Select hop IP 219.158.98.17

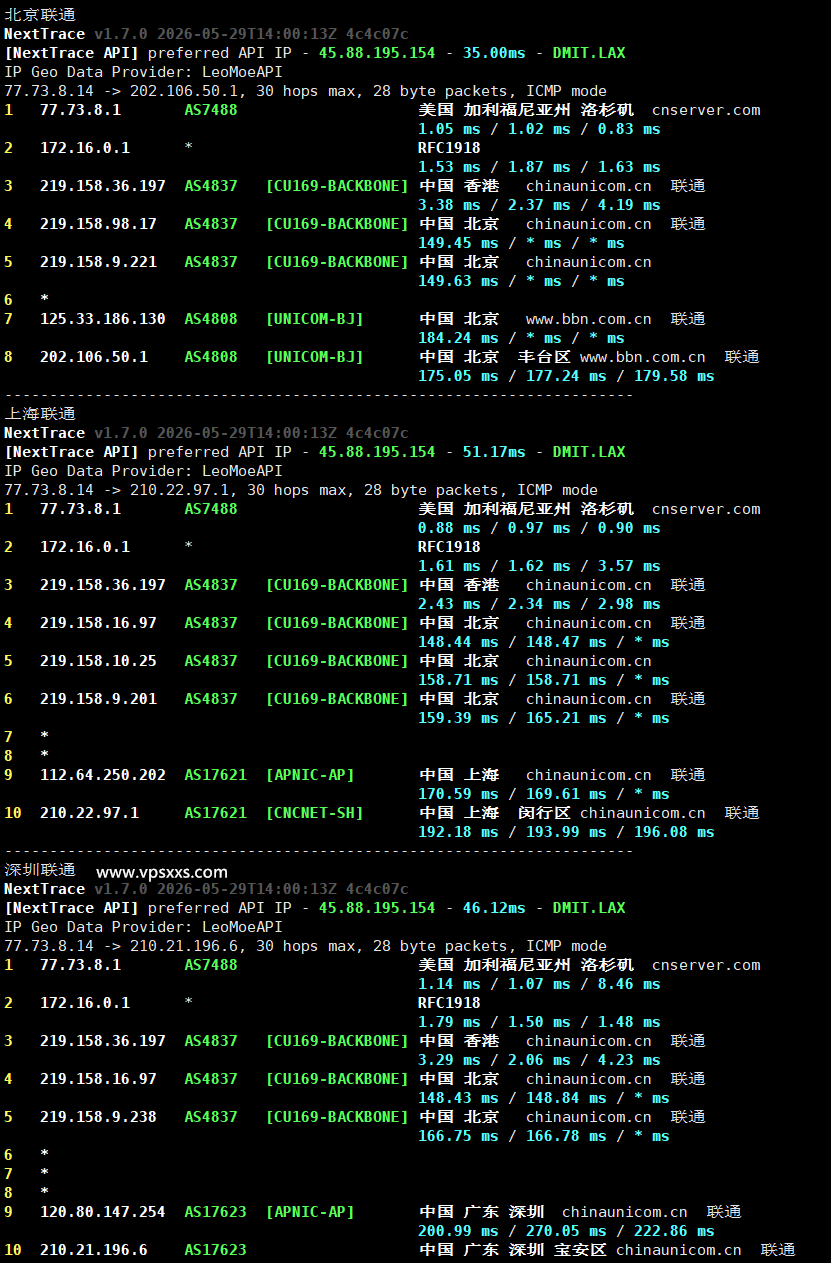[98, 224]
